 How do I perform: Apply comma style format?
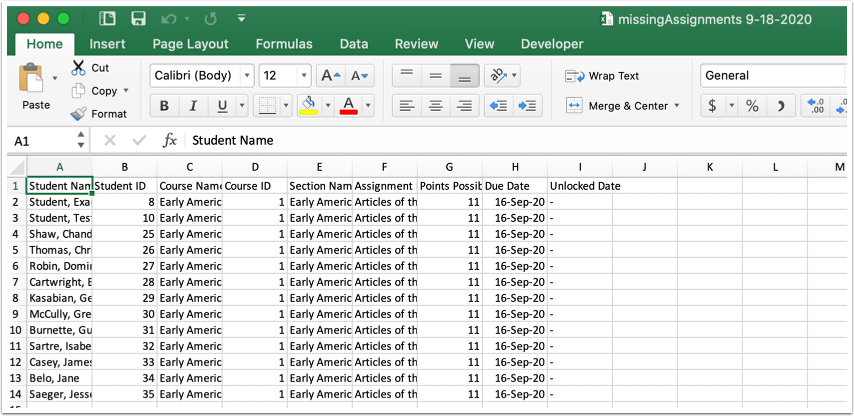pos(781,106)
